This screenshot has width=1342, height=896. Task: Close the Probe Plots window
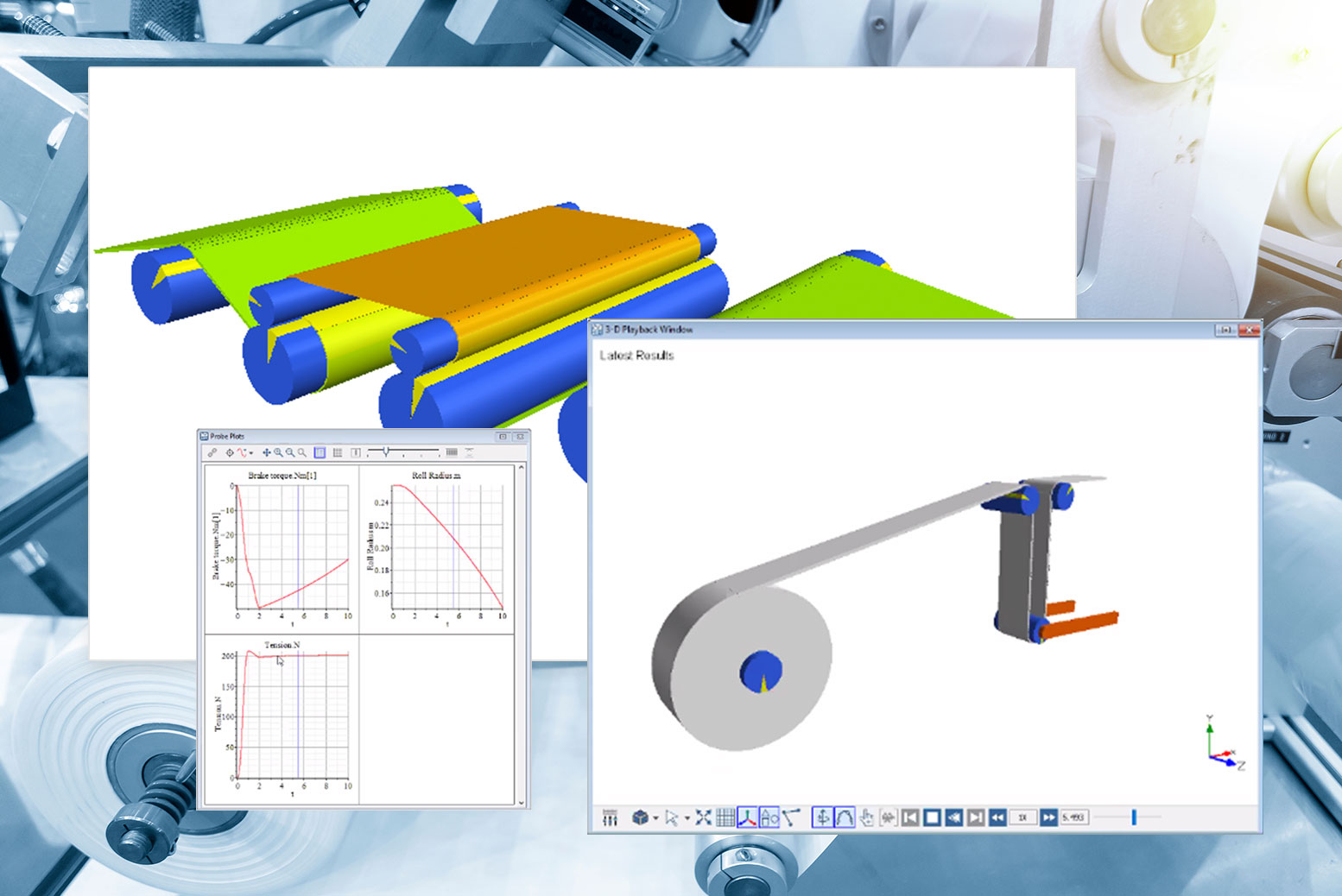tap(519, 437)
